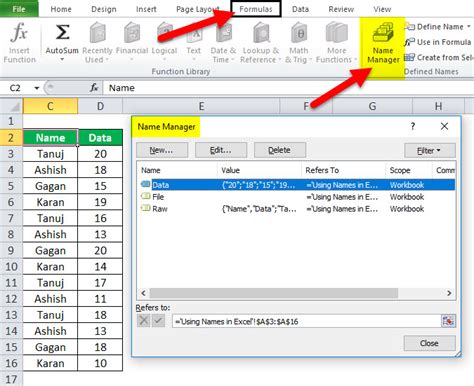Click the Raw name tag icon
The width and height of the screenshot is (474, 386).
pos(145,208)
